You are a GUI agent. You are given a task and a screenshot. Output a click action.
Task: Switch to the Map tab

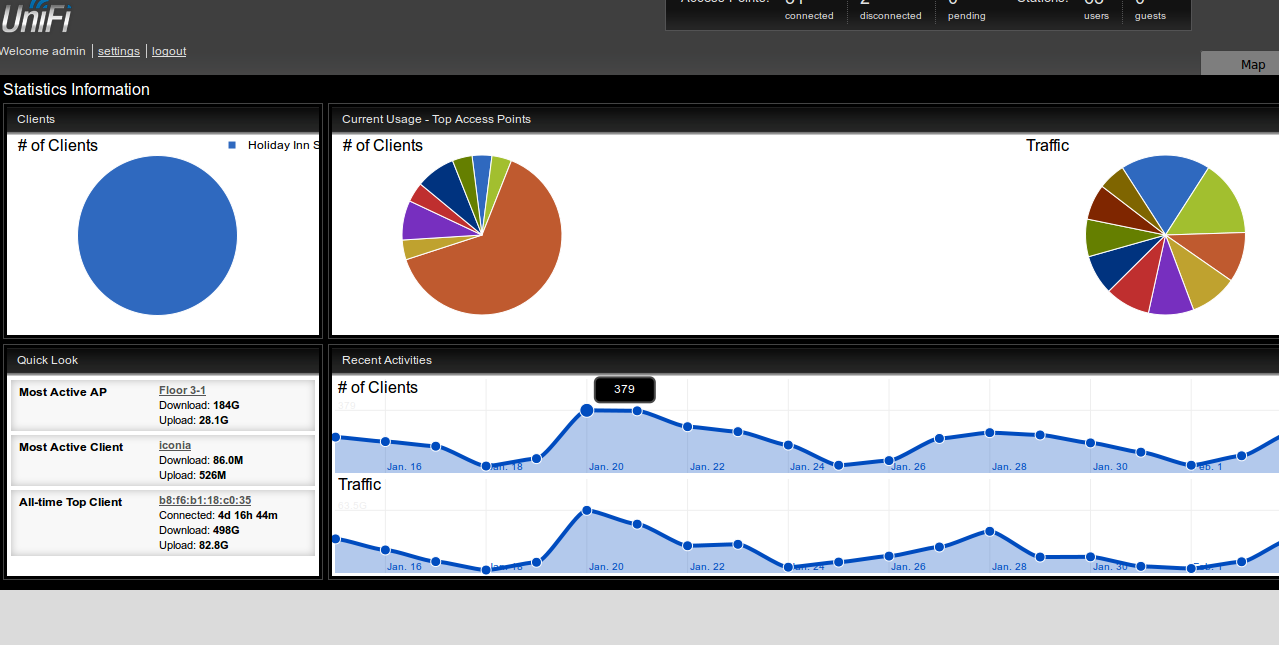pos(1252,64)
